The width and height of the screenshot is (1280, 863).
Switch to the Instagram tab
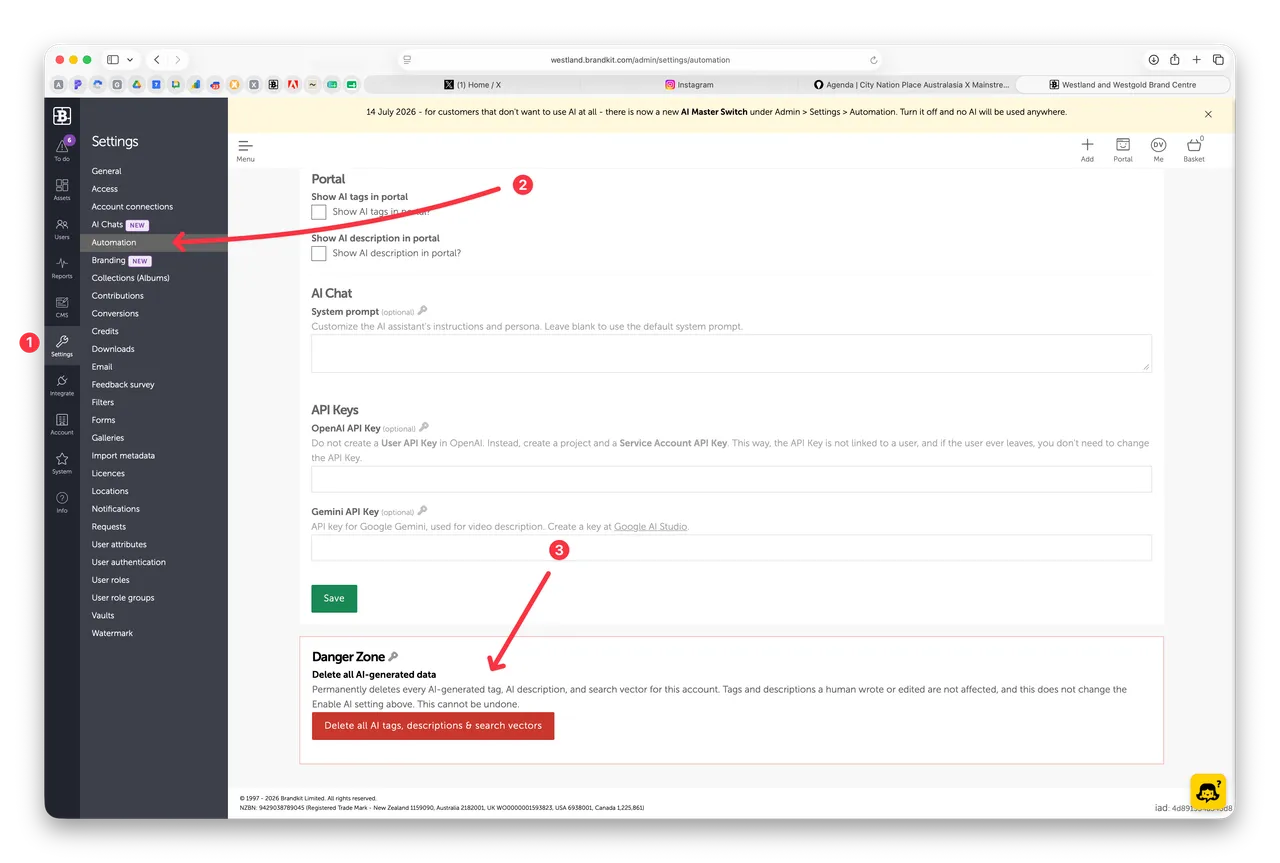[689, 85]
